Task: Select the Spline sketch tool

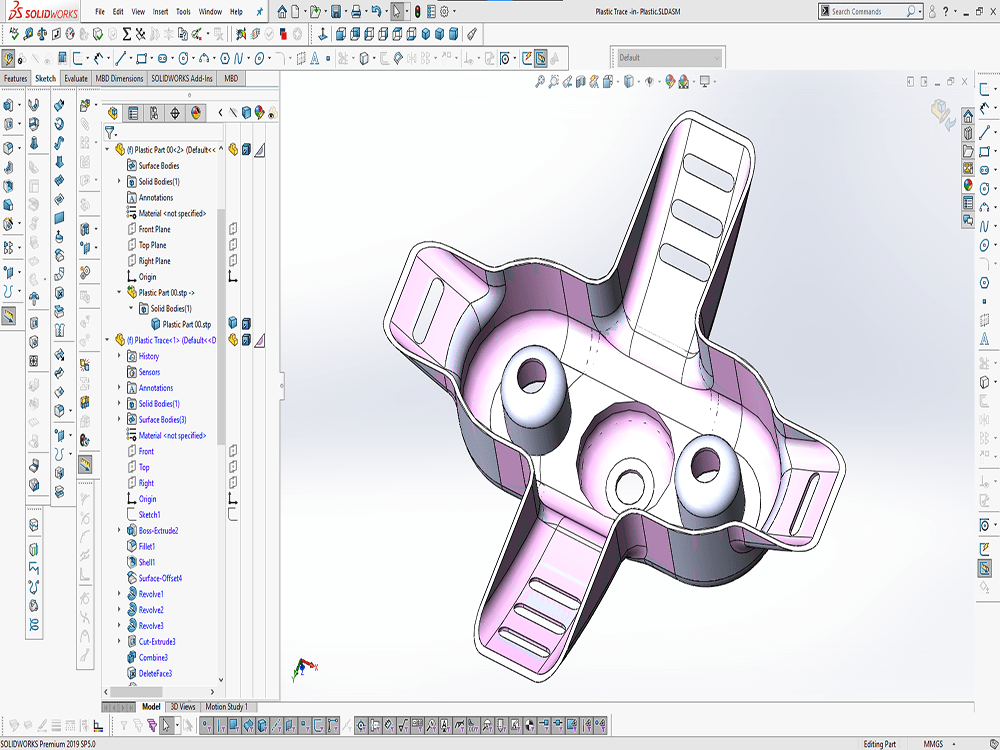Action: tap(238, 59)
